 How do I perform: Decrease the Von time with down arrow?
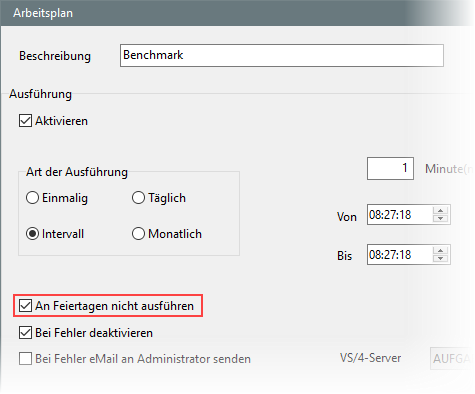(x=441, y=219)
